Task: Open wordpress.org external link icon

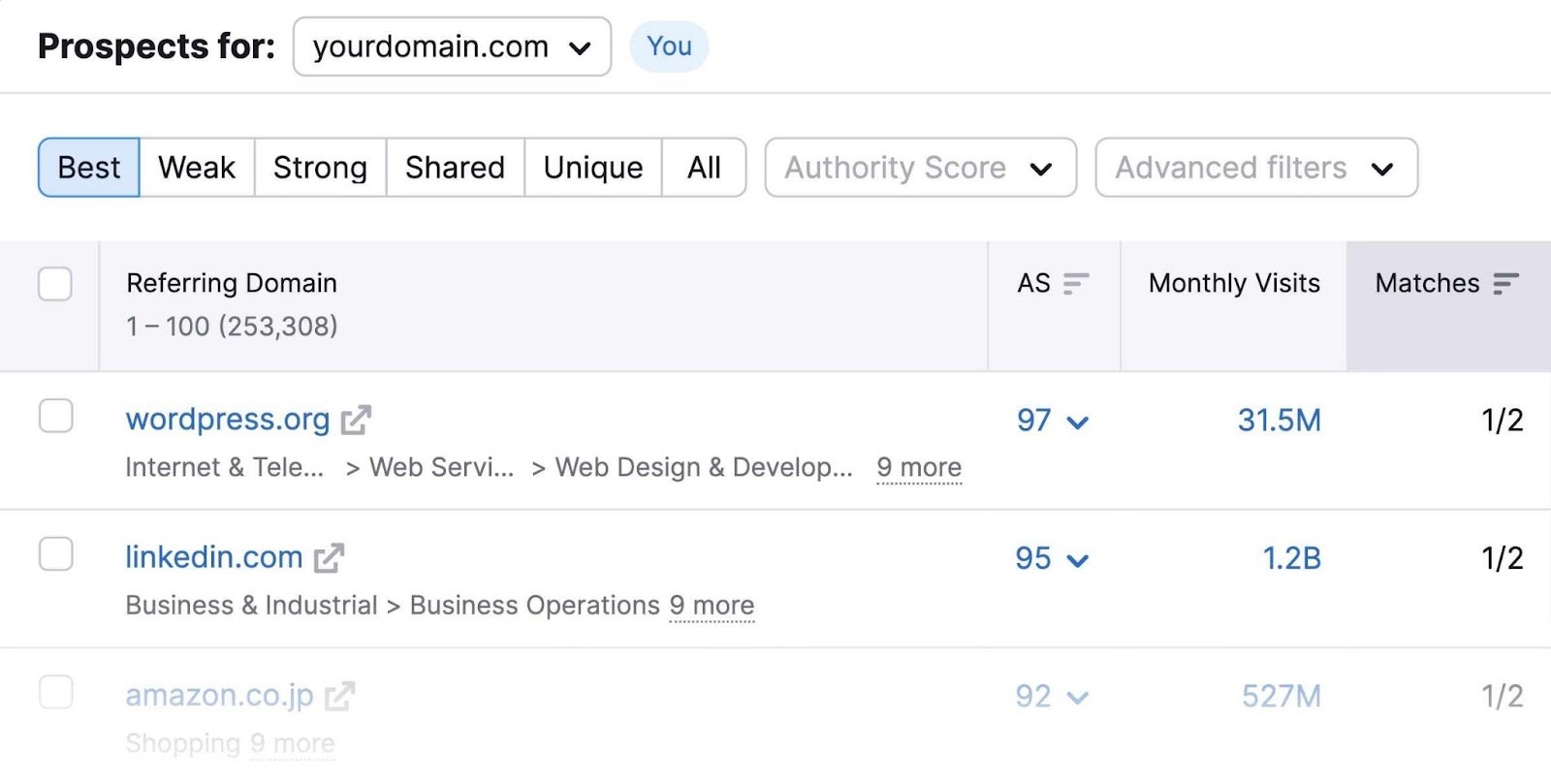Action: [356, 420]
